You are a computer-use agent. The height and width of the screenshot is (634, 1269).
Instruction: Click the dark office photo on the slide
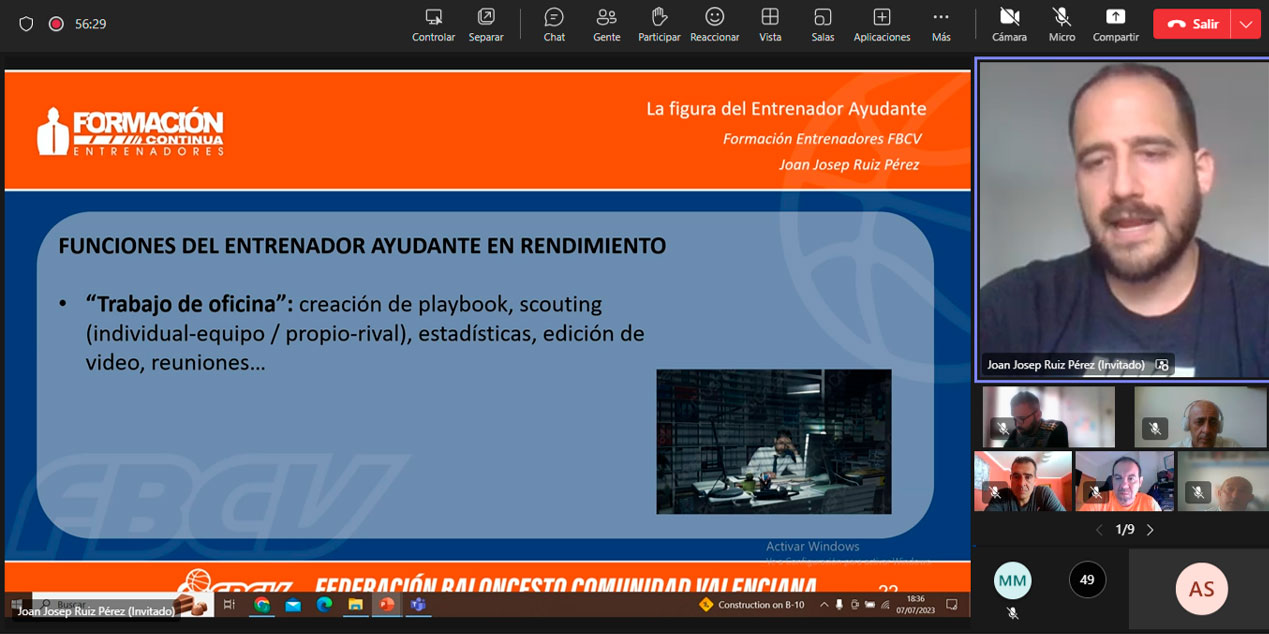pyautogui.click(x=774, y=441)
